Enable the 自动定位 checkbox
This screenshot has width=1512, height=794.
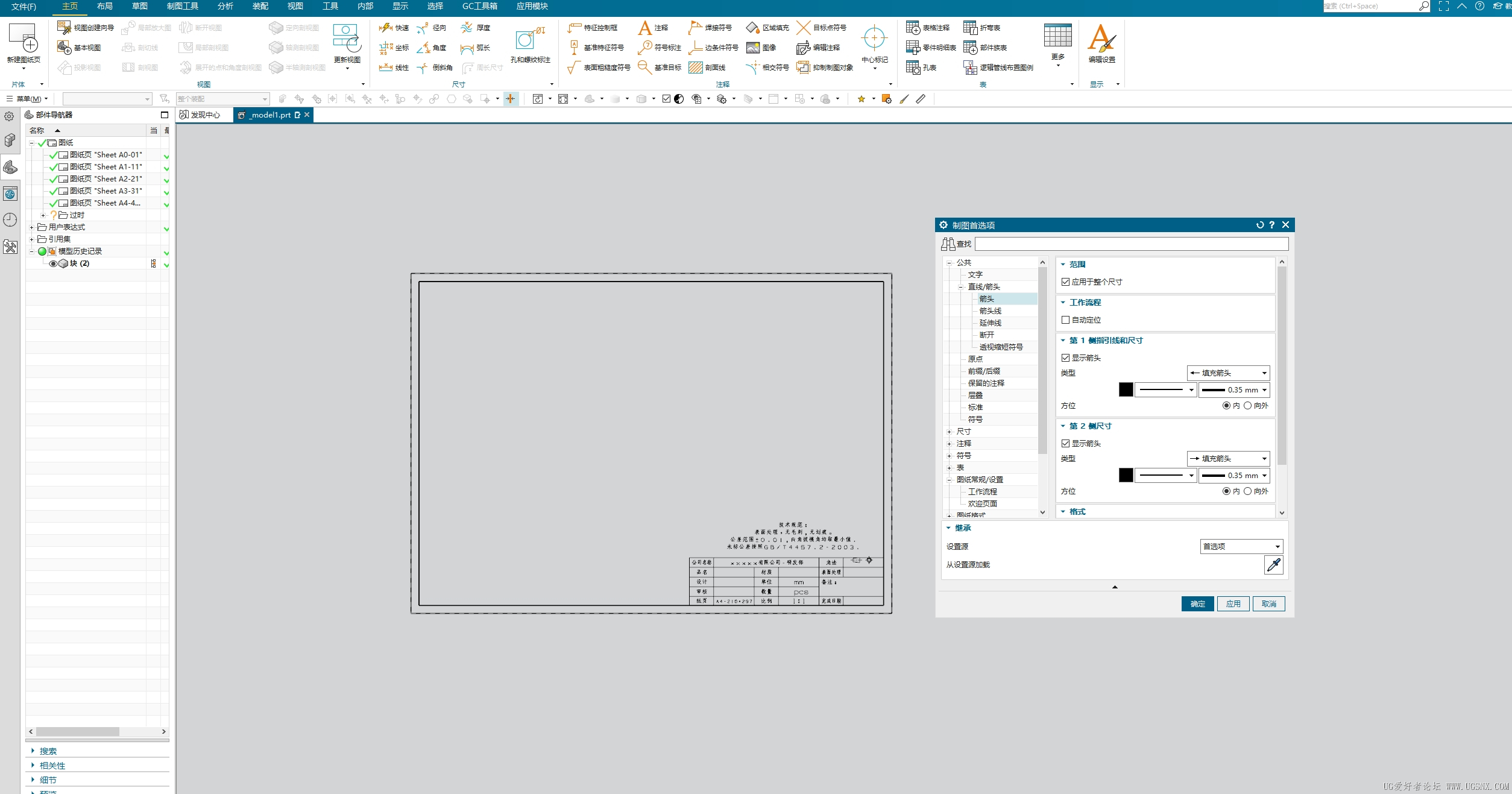tap(1065, 320)
